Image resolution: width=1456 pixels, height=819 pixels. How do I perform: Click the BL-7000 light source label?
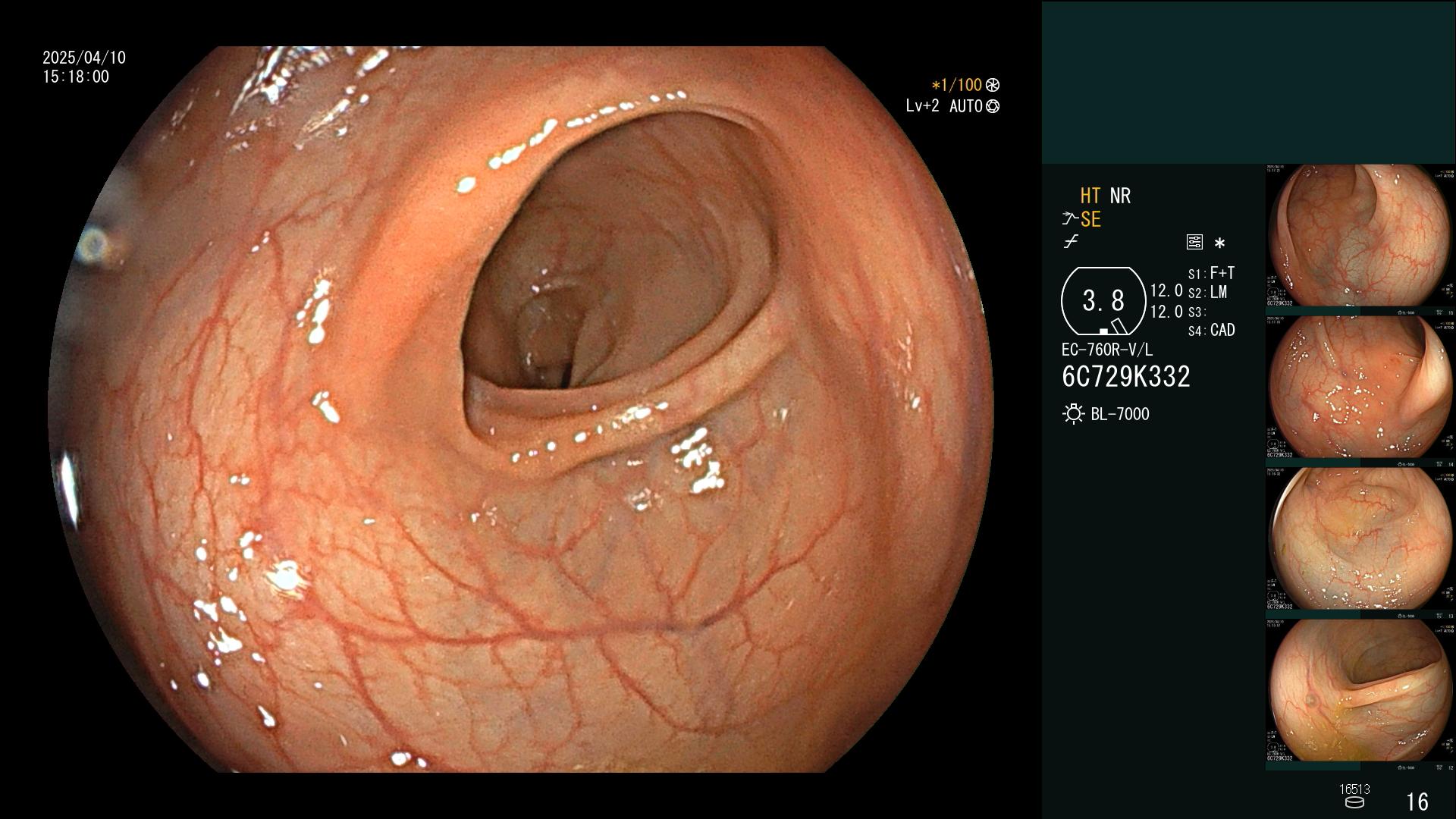(x=1120, y=414)
